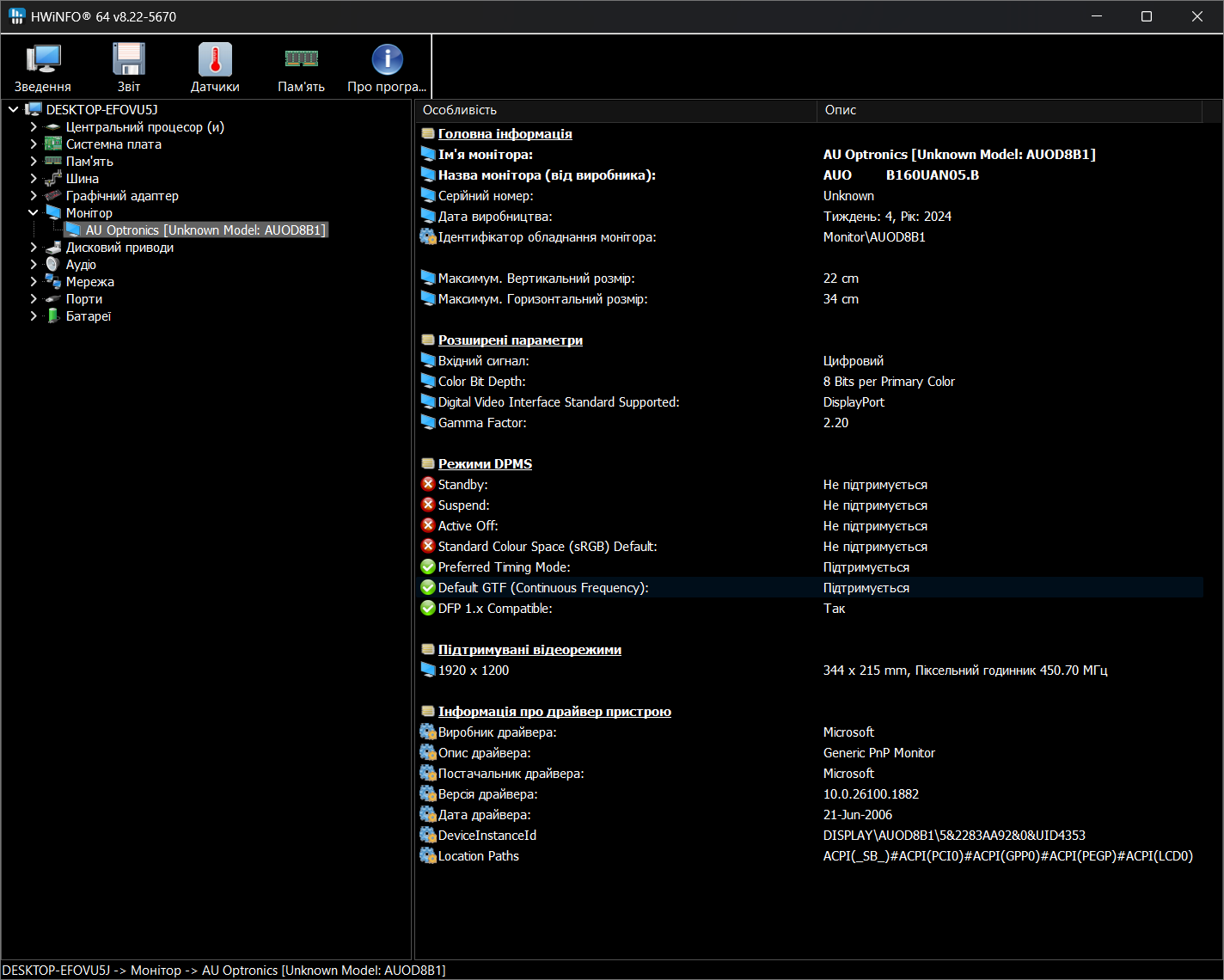Image resolution: width=1224 pixels, height=980 pixels.
Task: Click the Особливість column header
Action: [615, 110]
